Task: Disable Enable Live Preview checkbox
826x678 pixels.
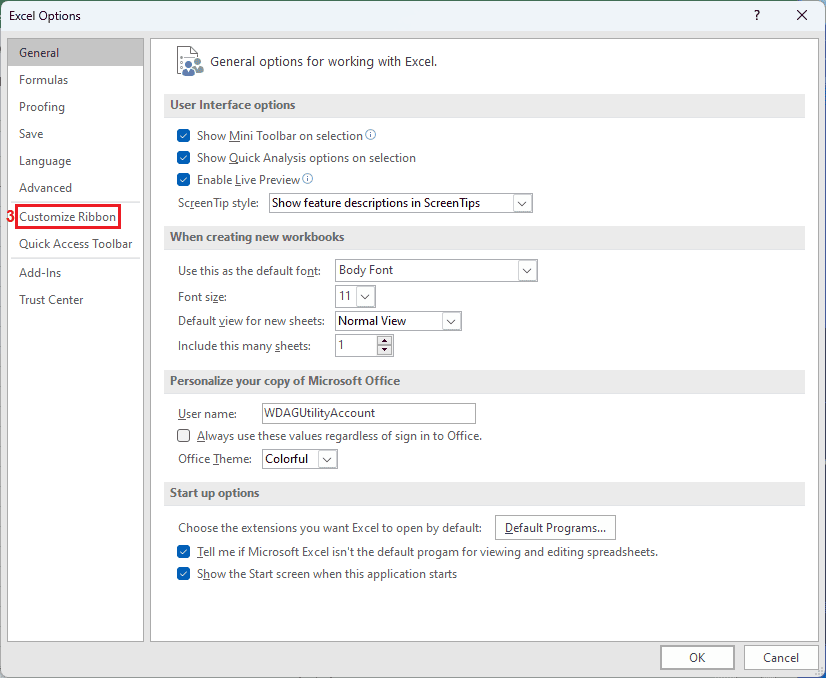Action: tap(183, 180)
